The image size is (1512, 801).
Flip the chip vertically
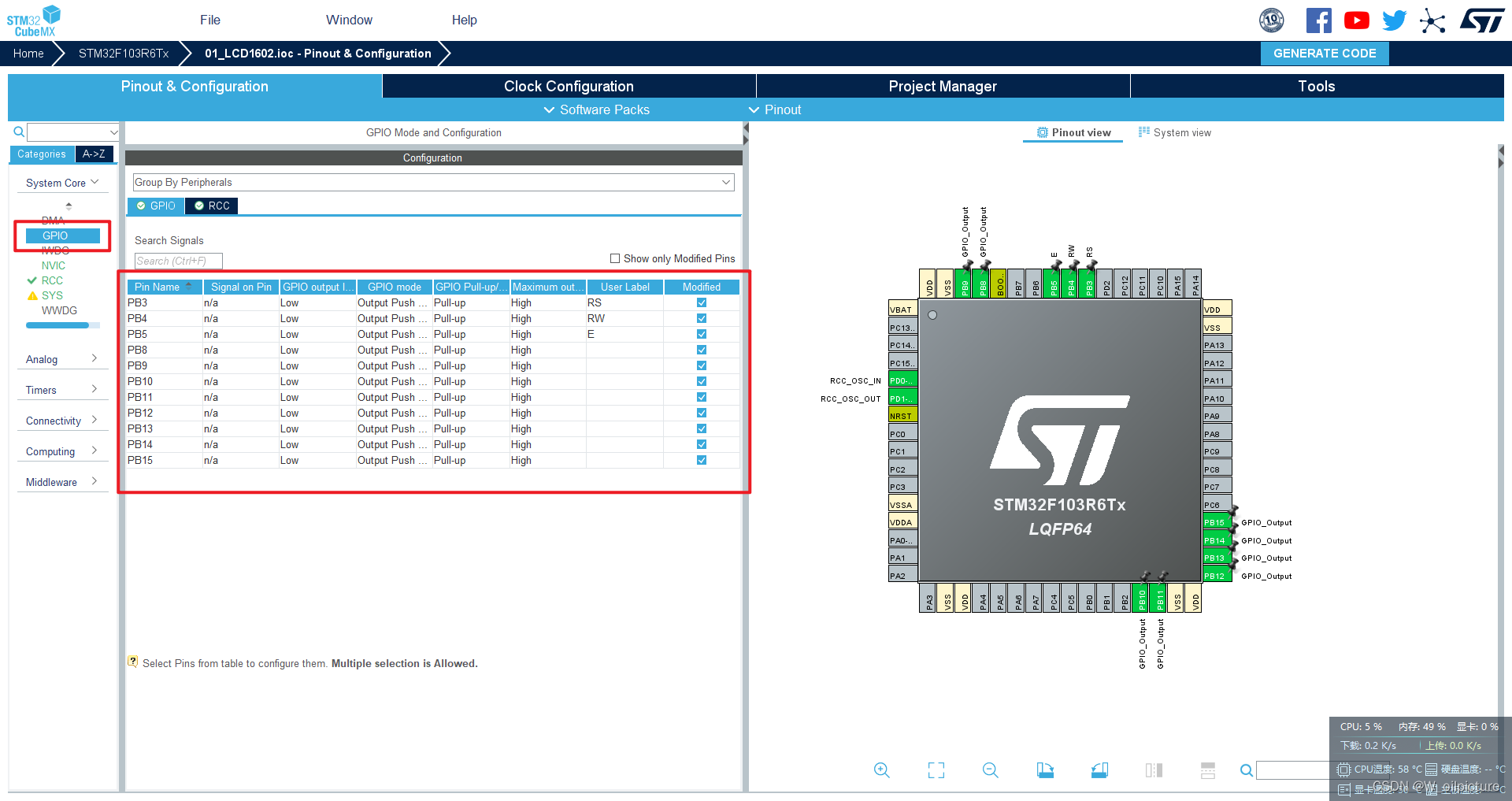tap(1208, 770)
